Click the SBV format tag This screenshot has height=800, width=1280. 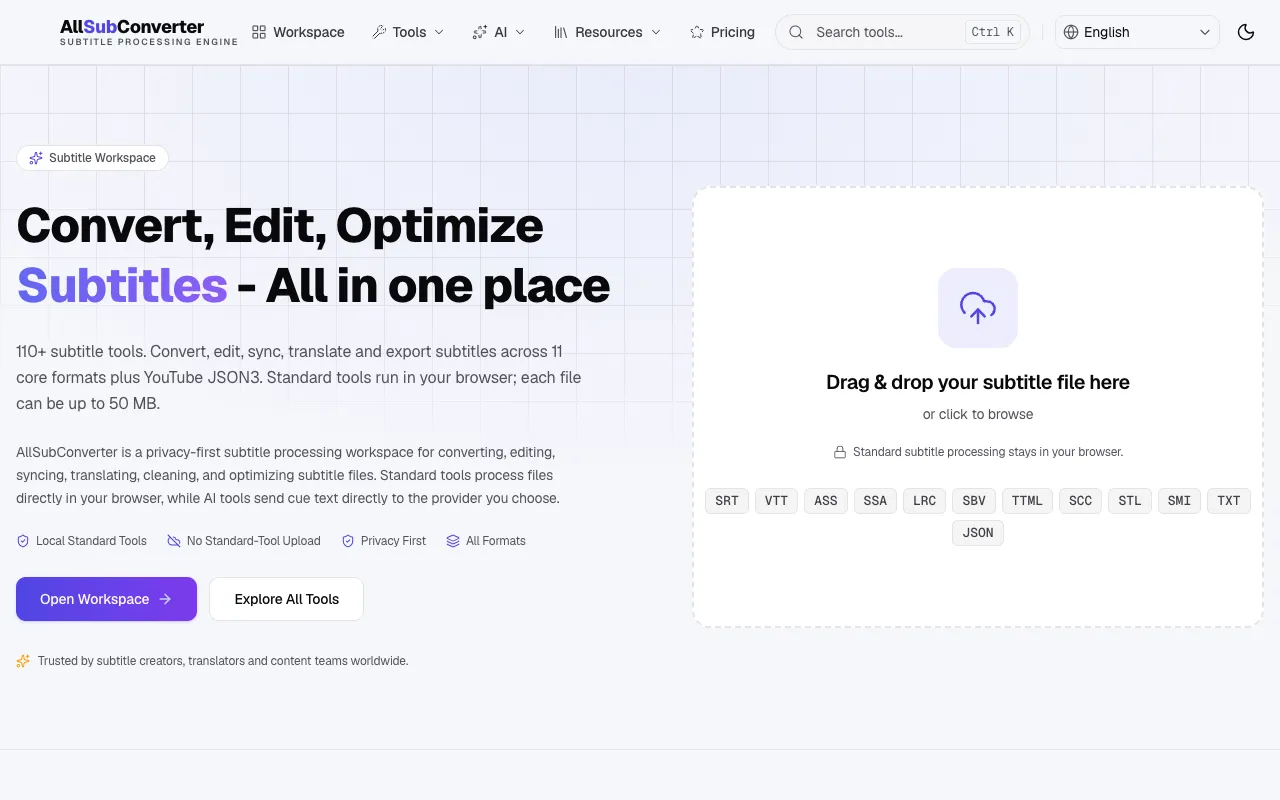click(x=974, y=501)
